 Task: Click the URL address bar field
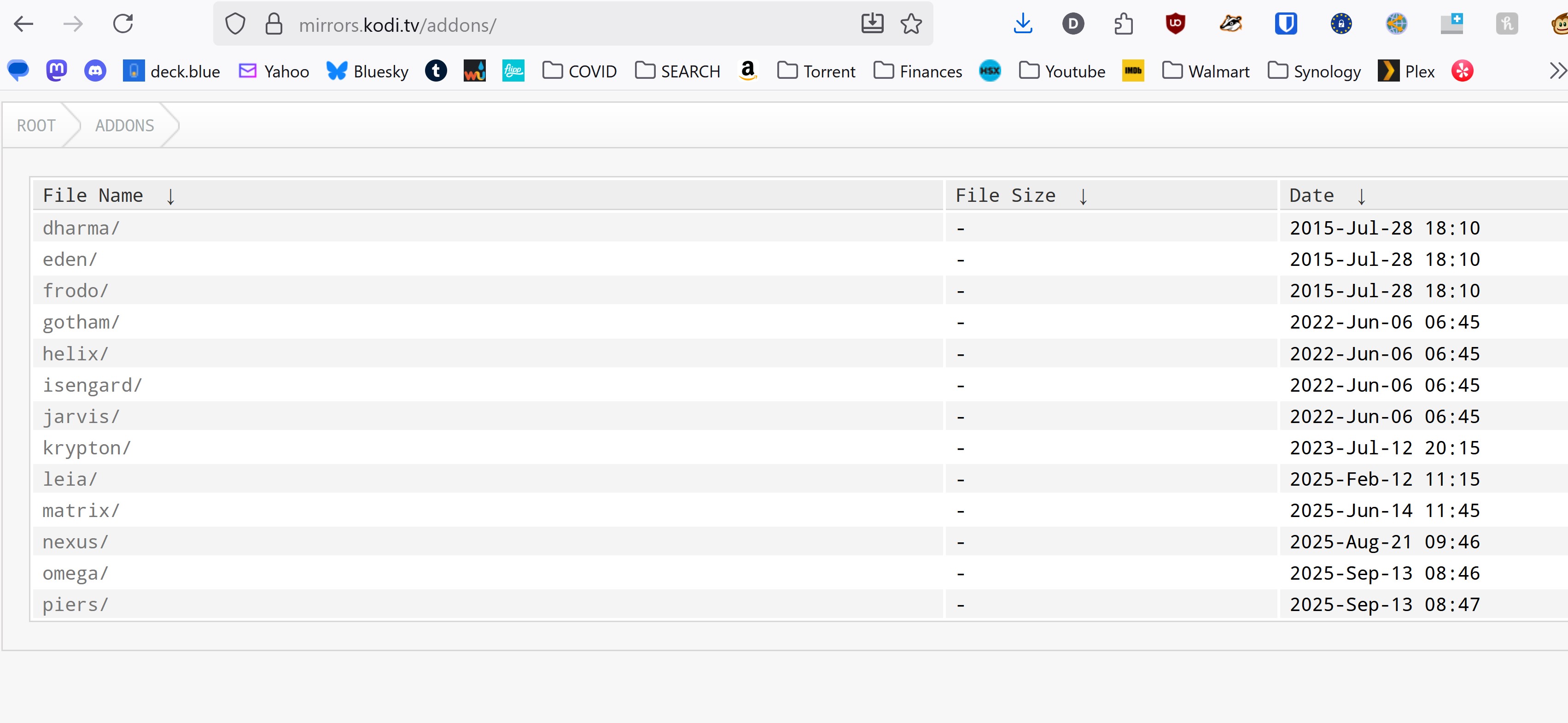[572, 25]
